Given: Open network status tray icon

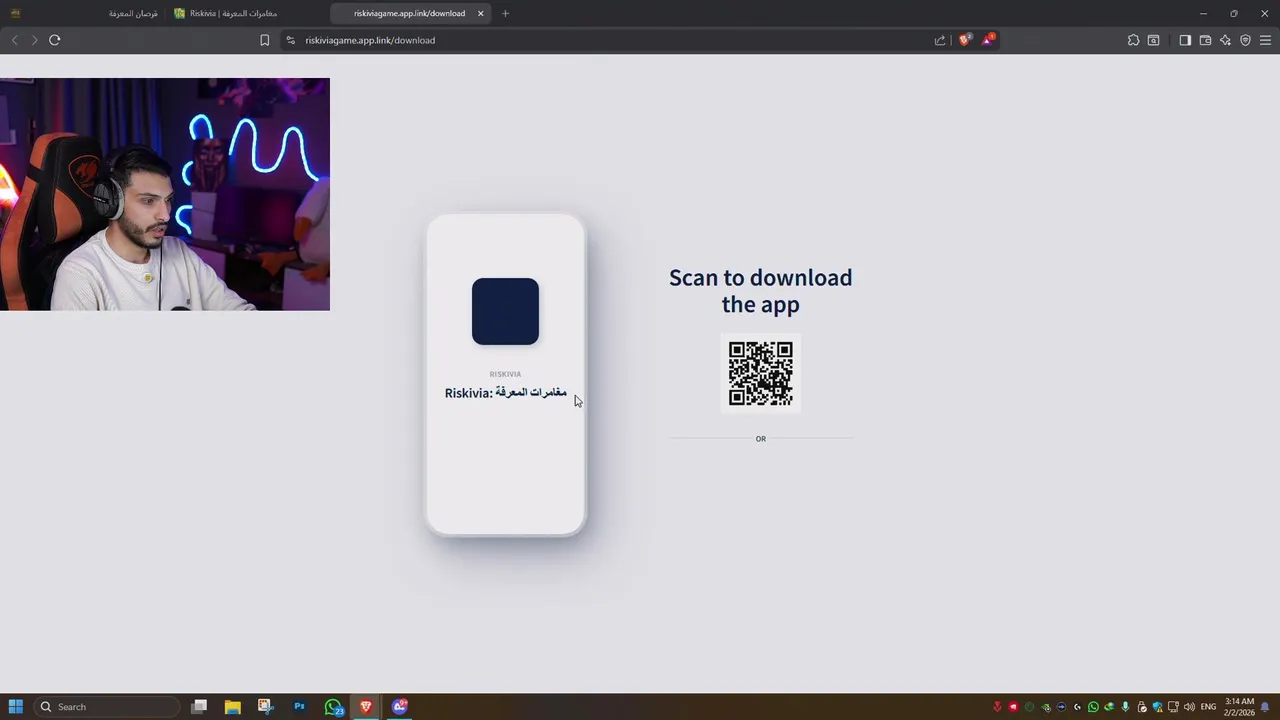Looking at the screenshot, I should coord(1173,707).
